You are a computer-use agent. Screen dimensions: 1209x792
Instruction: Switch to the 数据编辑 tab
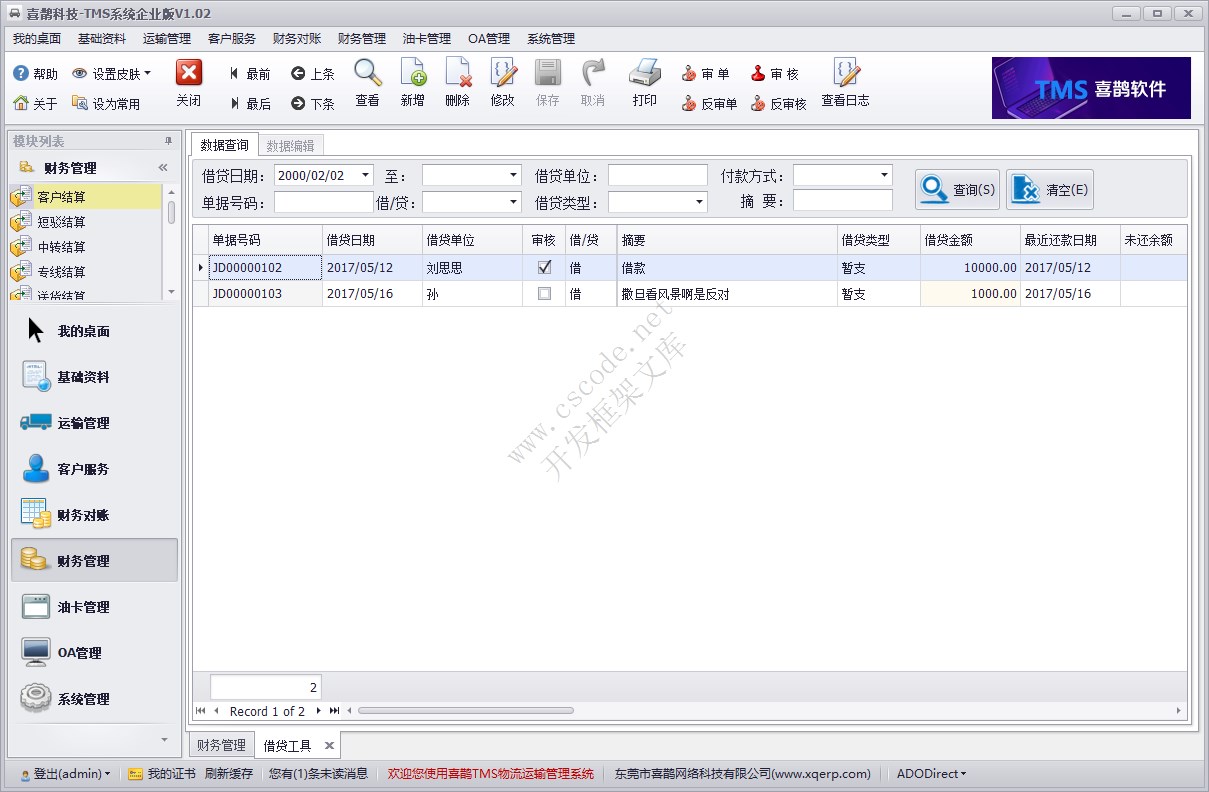tap(290, 145)
